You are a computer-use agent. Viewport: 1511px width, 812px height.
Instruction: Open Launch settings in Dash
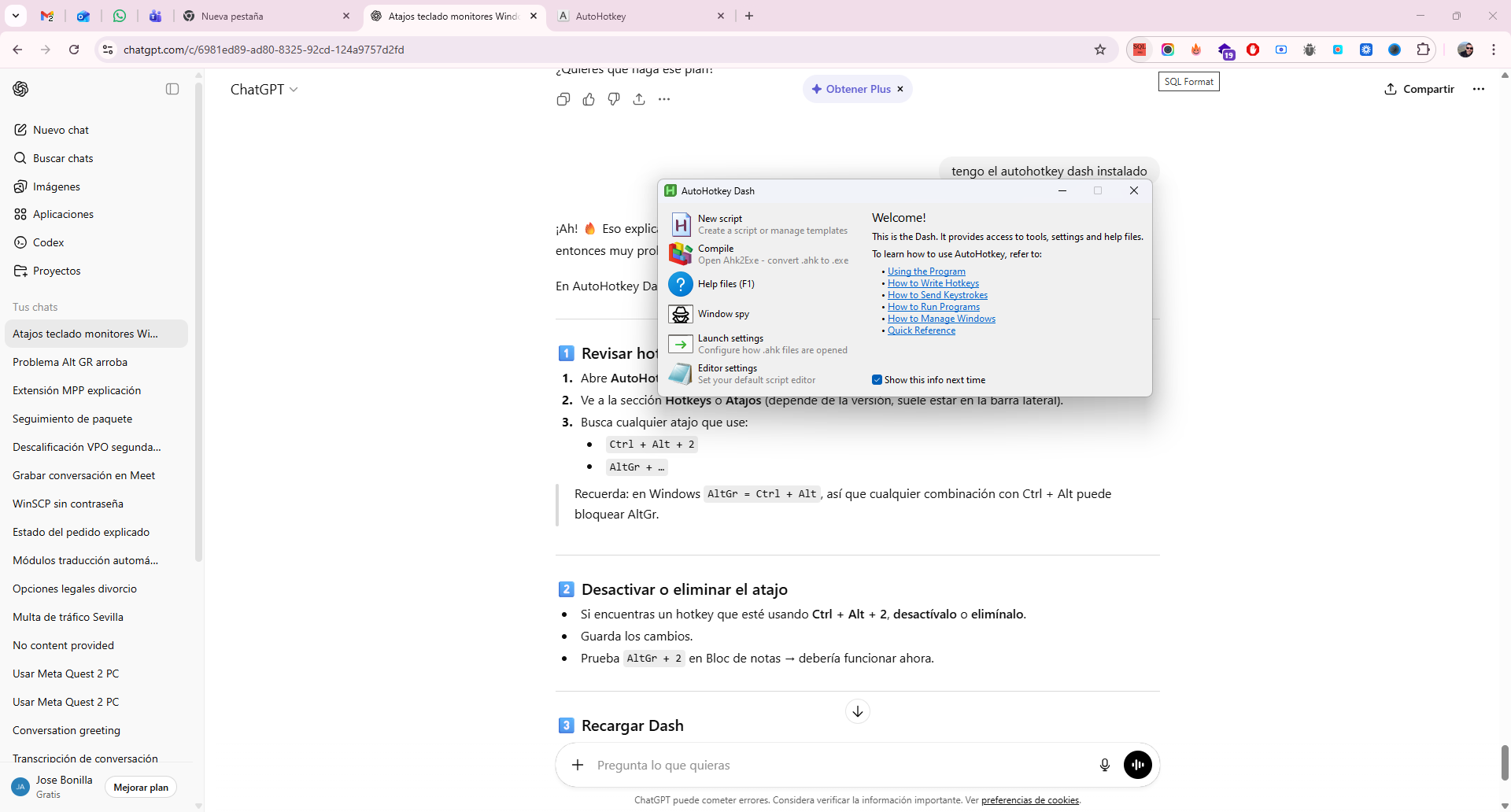coord(730,338)
